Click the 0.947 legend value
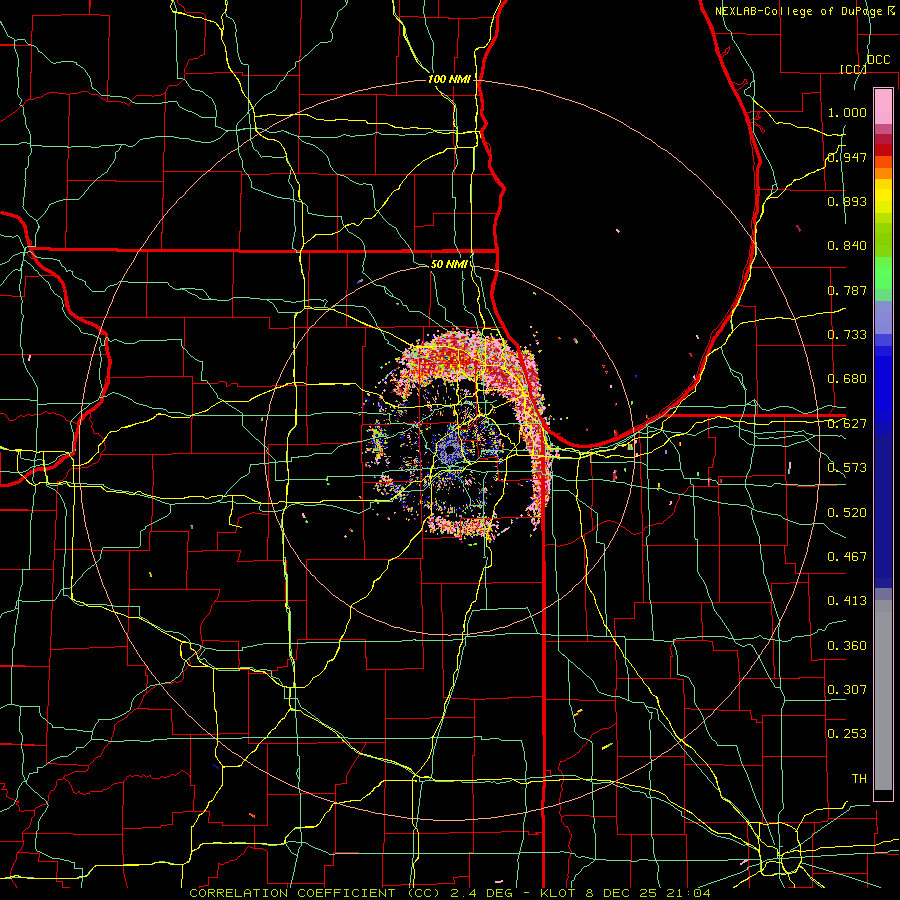900x900 pixels. pos(847,157)
